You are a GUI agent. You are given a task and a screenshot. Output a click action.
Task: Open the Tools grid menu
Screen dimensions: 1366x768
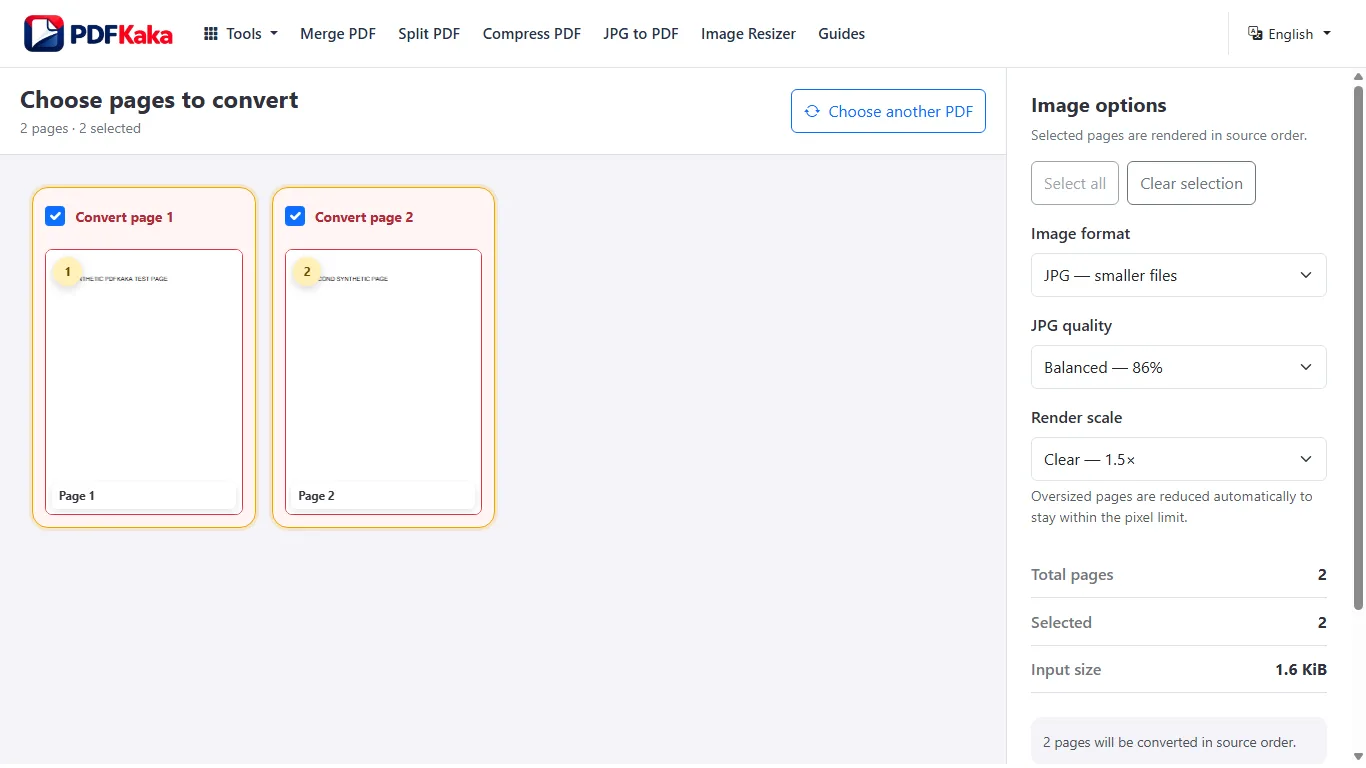tap(241, 34)
